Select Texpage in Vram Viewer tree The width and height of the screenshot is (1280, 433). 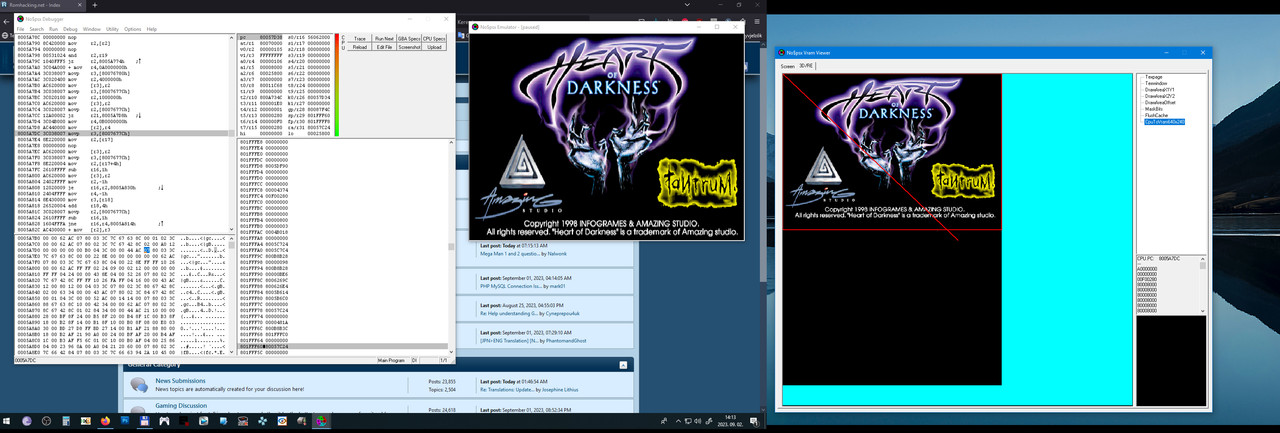coord(1153,77)
